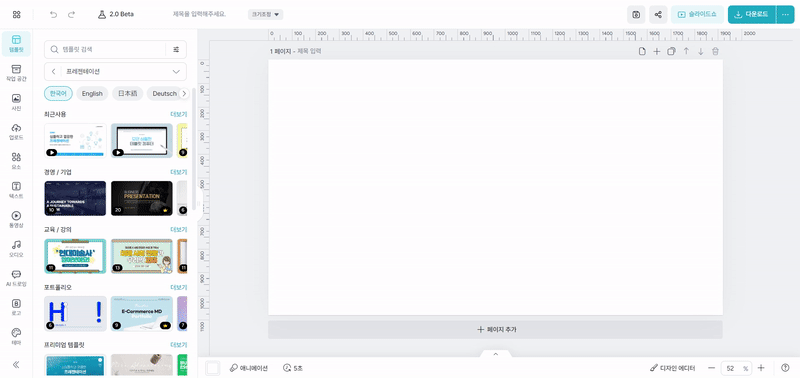800x378 pixels.
Task: Zoom in with the plus icon
Action: coord(761,368)
